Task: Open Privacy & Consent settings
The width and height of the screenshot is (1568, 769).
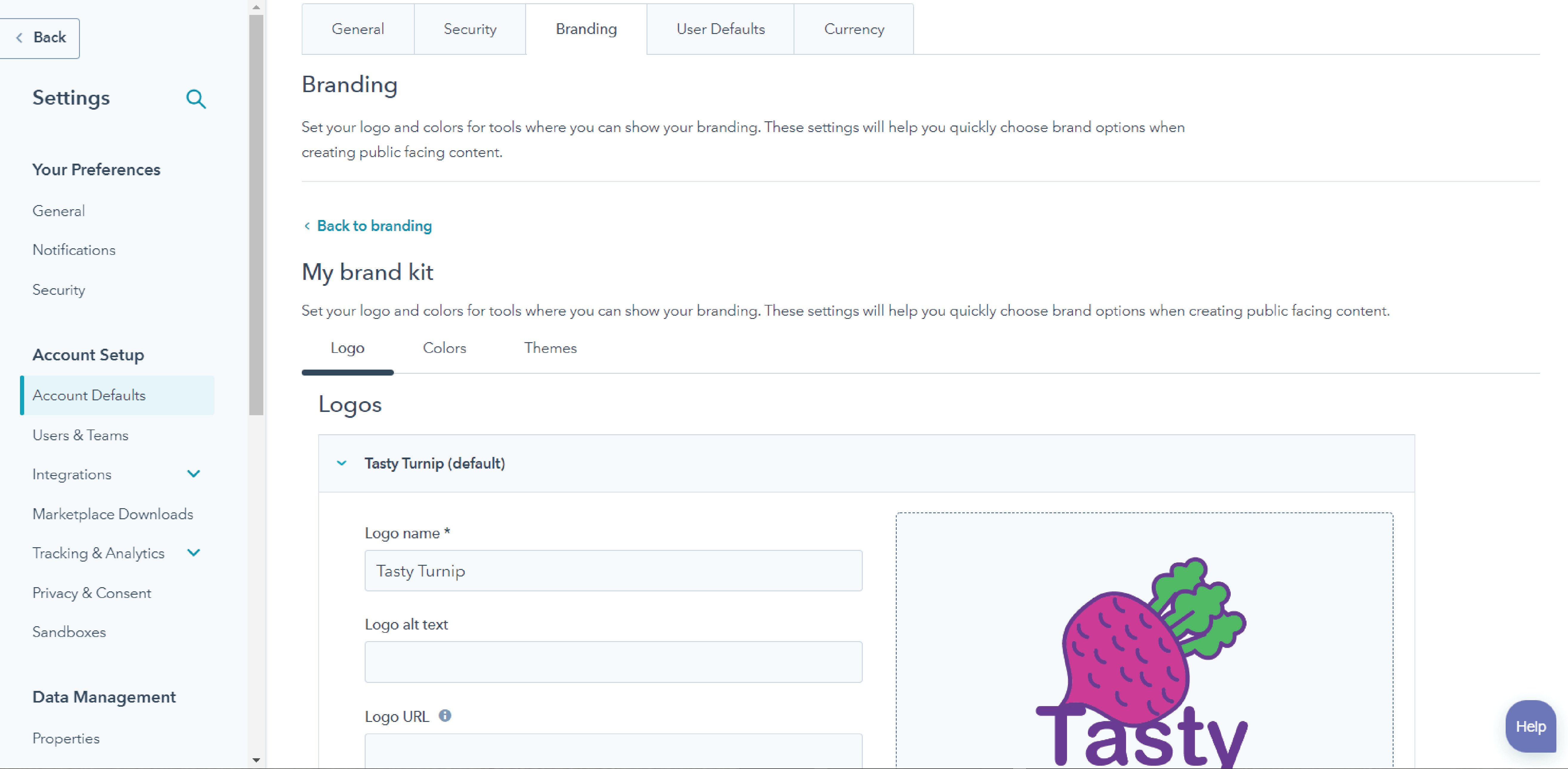Action: point(91,593)
